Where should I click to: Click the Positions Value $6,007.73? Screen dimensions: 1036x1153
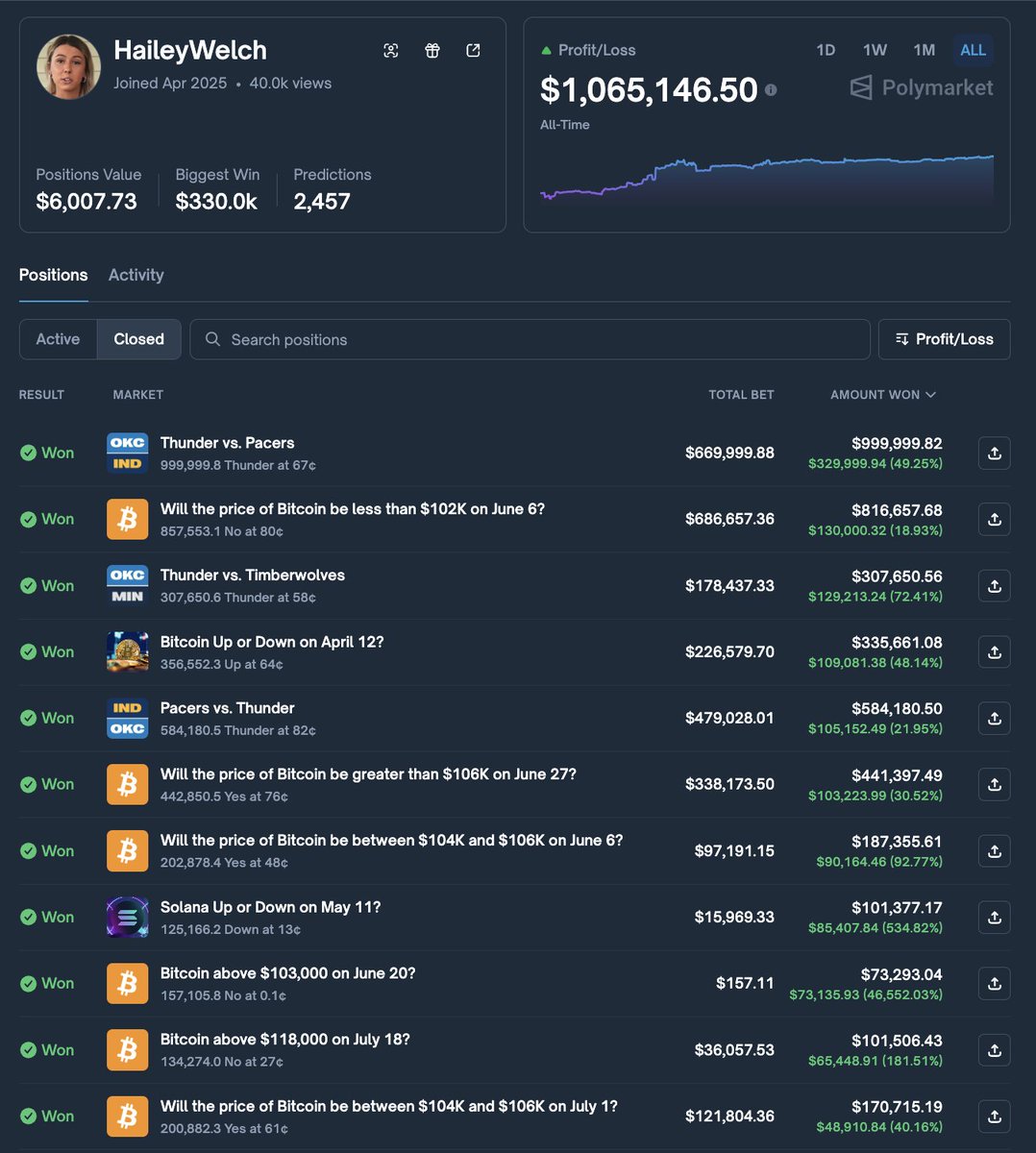pyautogui.click(x=86, y=202)
